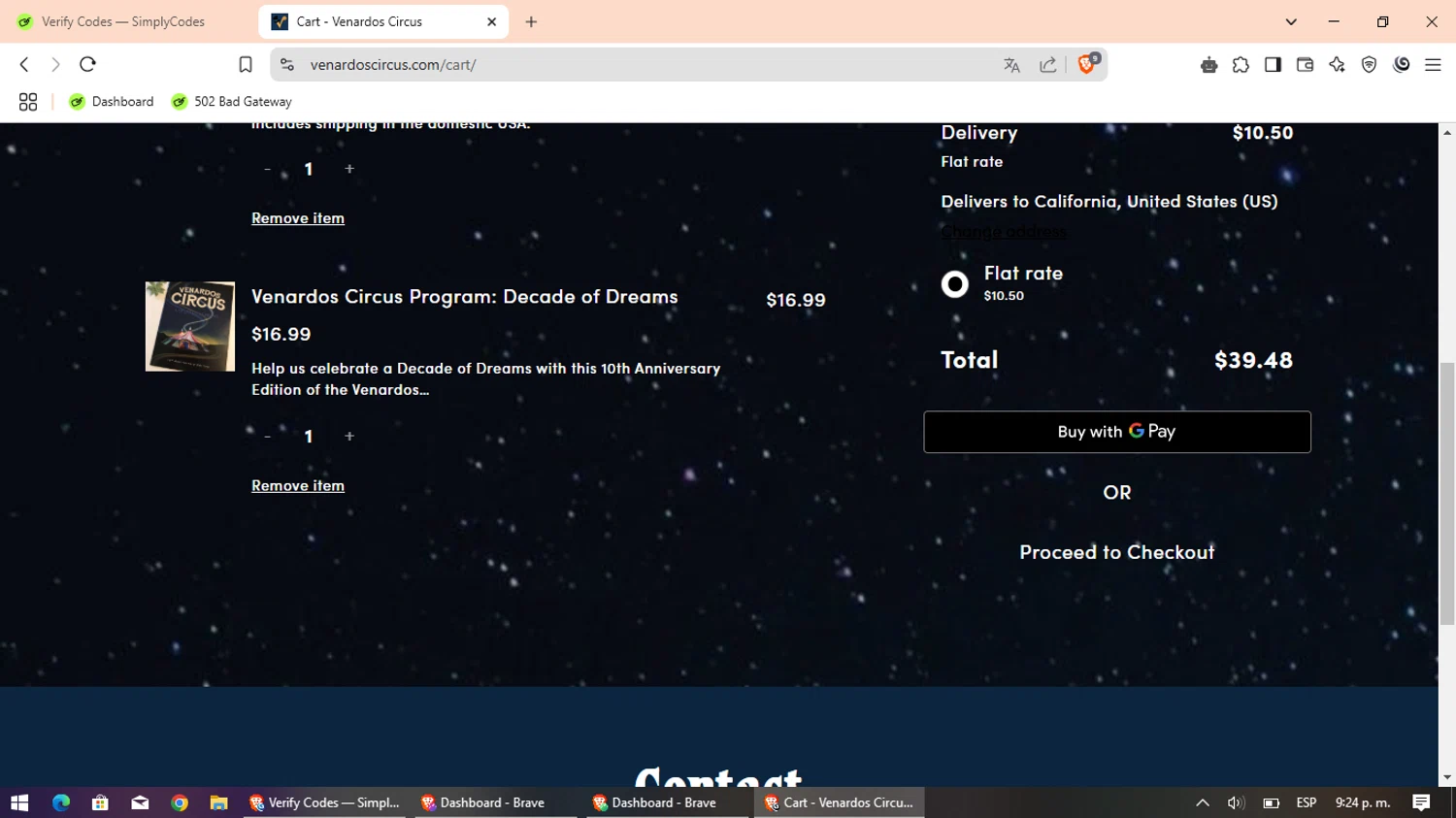This screenshot has height=818, width=1456.
Task: Increase quantity of first cart item
Action: point(349,169)
